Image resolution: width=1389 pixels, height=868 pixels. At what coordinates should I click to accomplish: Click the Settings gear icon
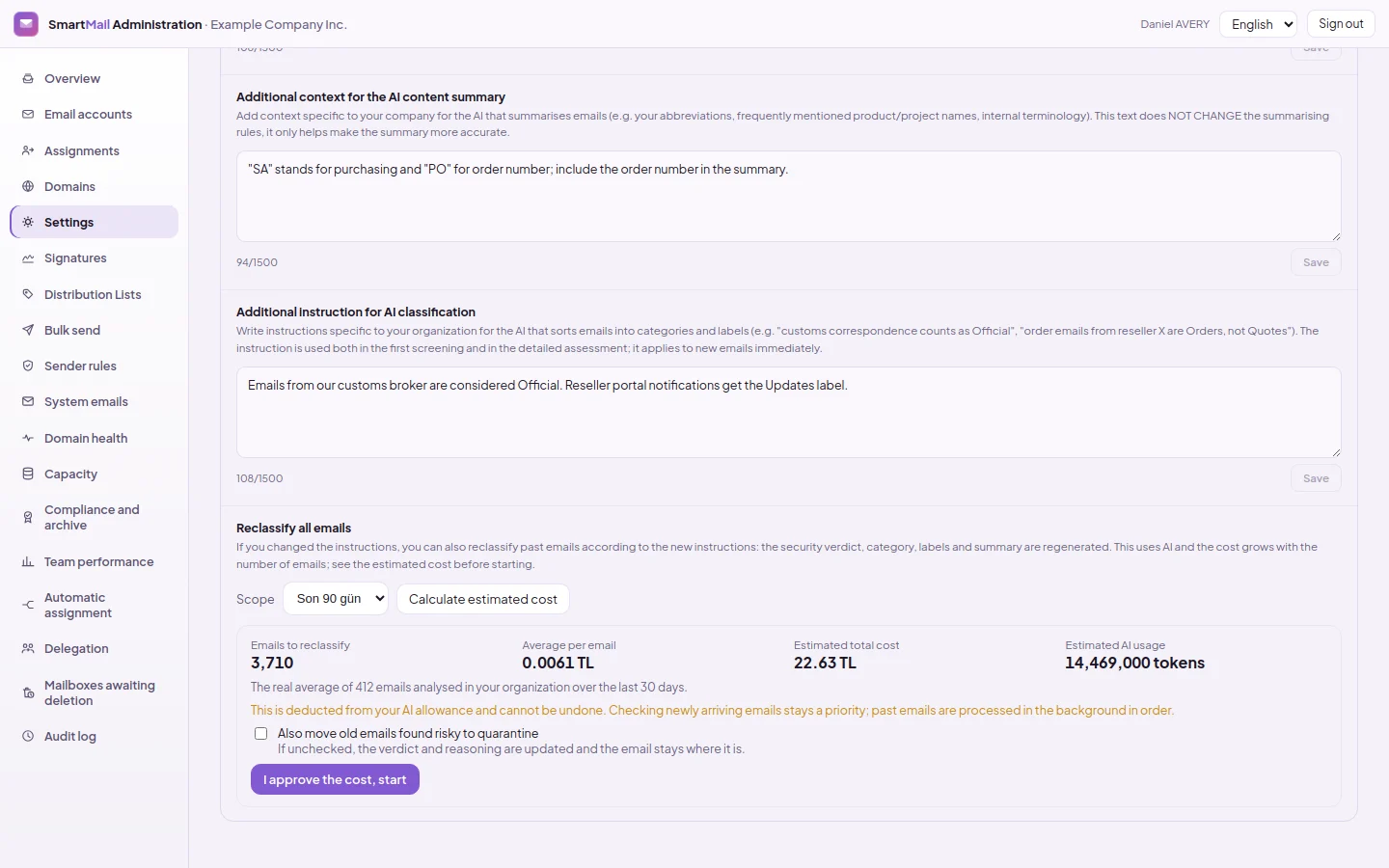[28, 222]
